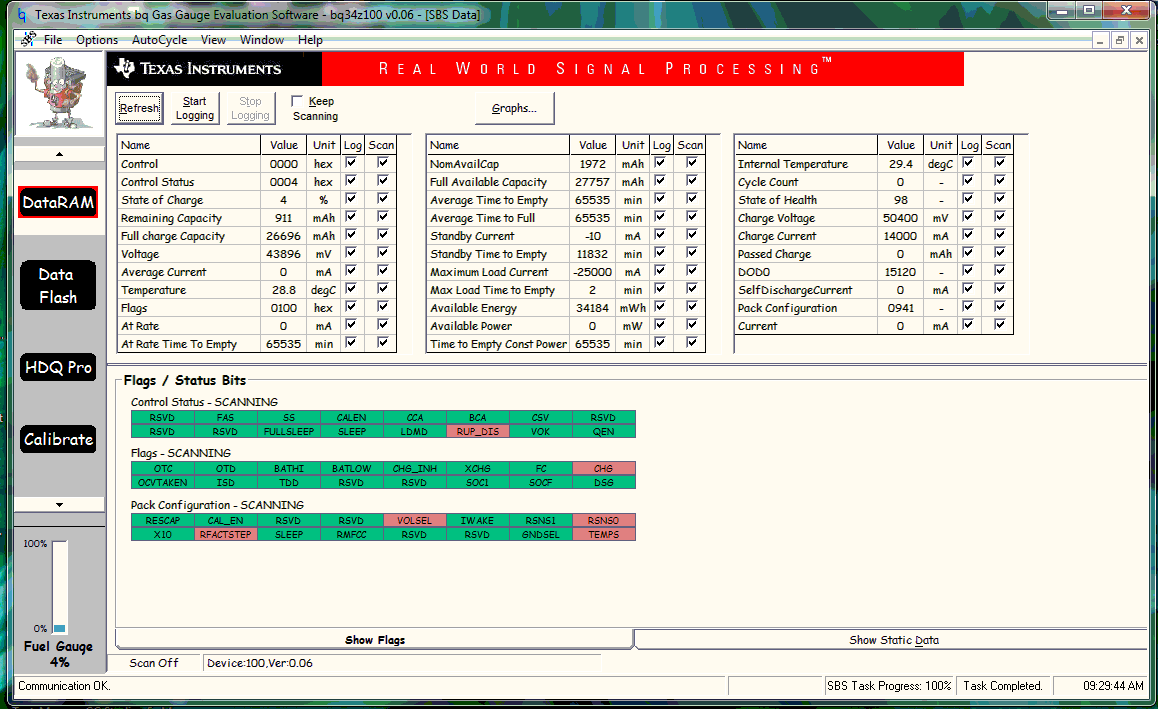Toggle Scan checkbox for State of Charge row

383,199
